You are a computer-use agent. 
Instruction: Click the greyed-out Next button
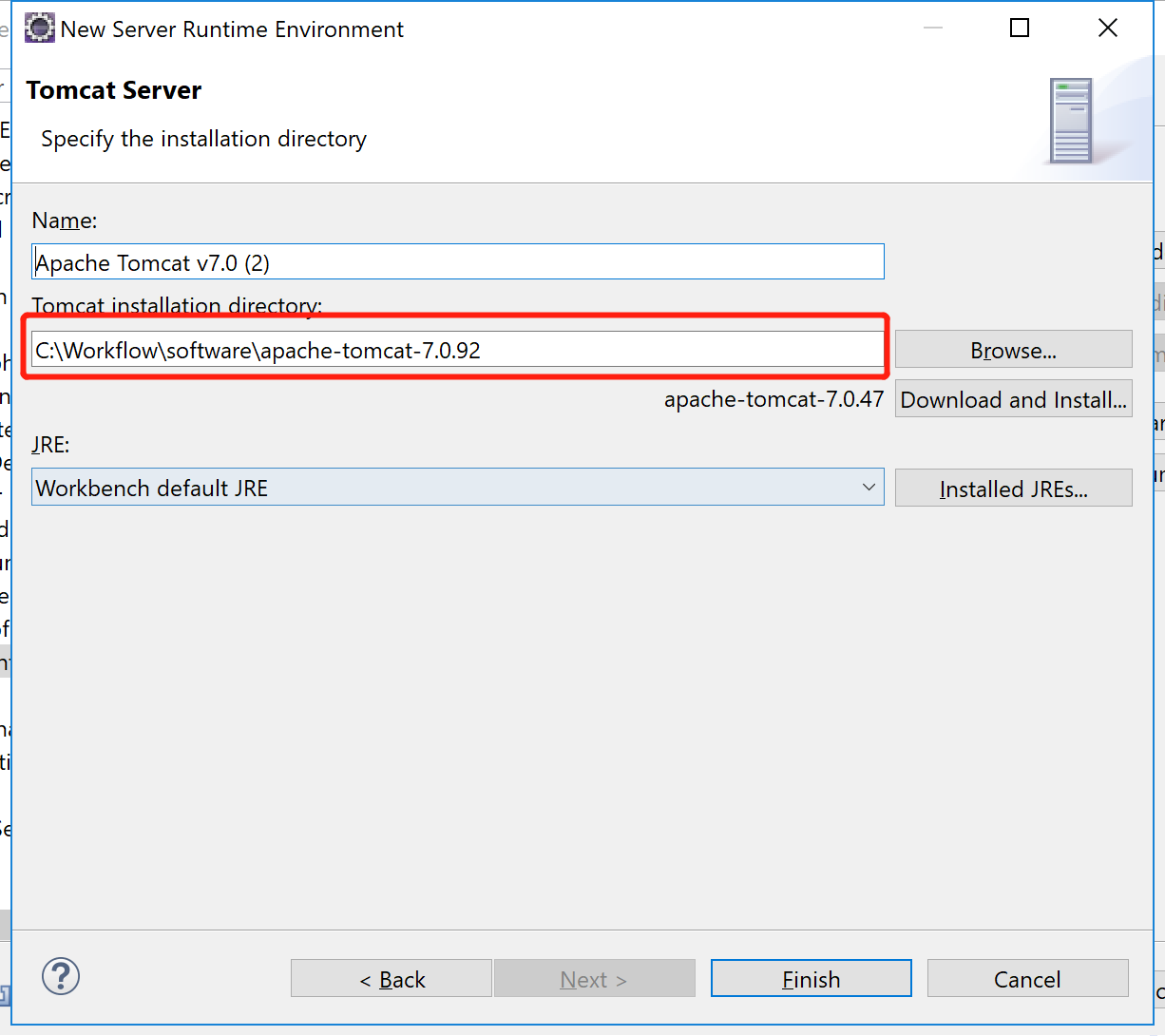pos(594,979)
